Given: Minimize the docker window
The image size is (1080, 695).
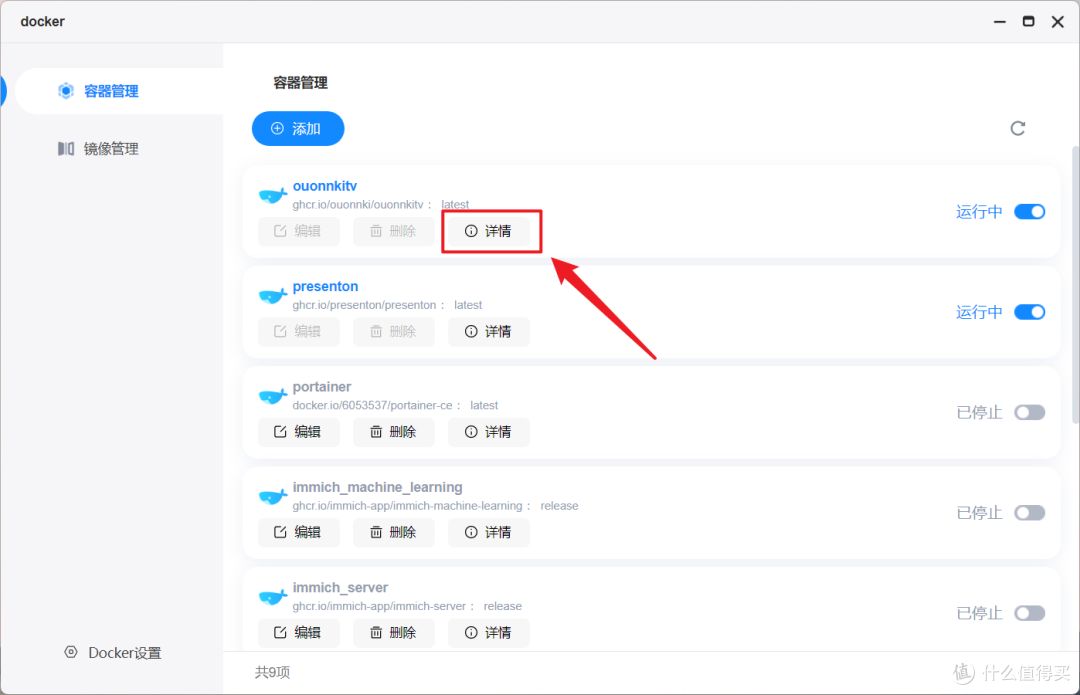Looking at the screenshot, I should click(x=999, y=22).
